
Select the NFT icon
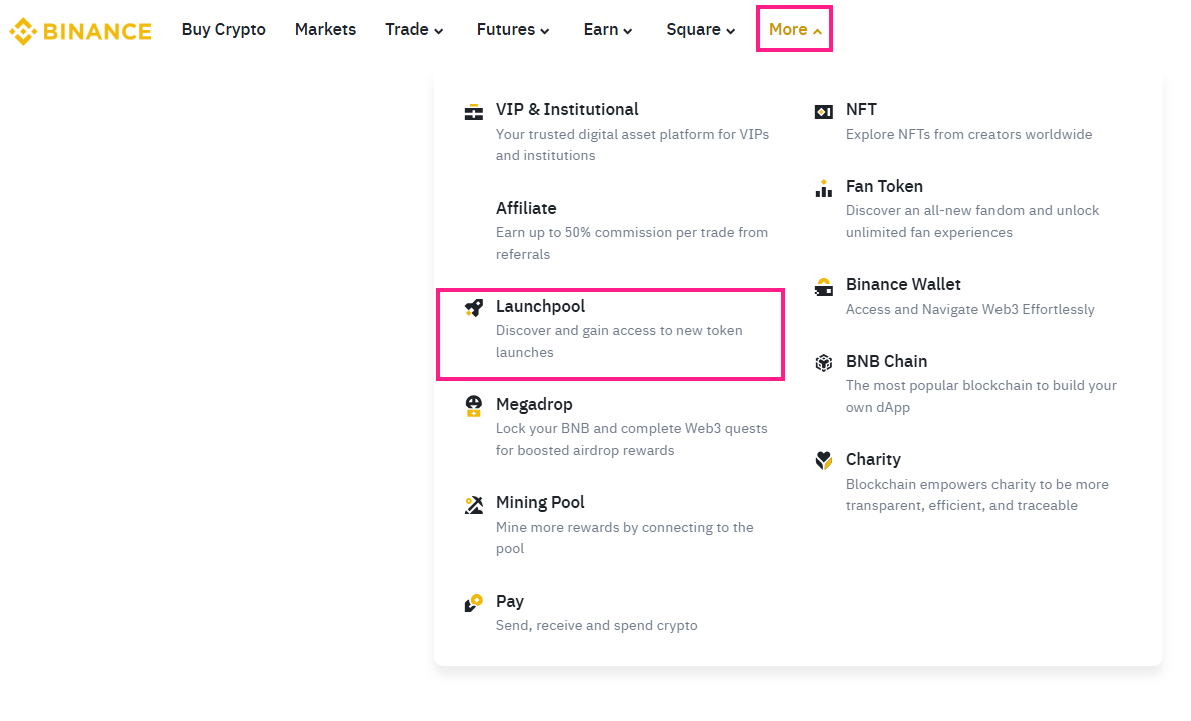tap(823, 111)
